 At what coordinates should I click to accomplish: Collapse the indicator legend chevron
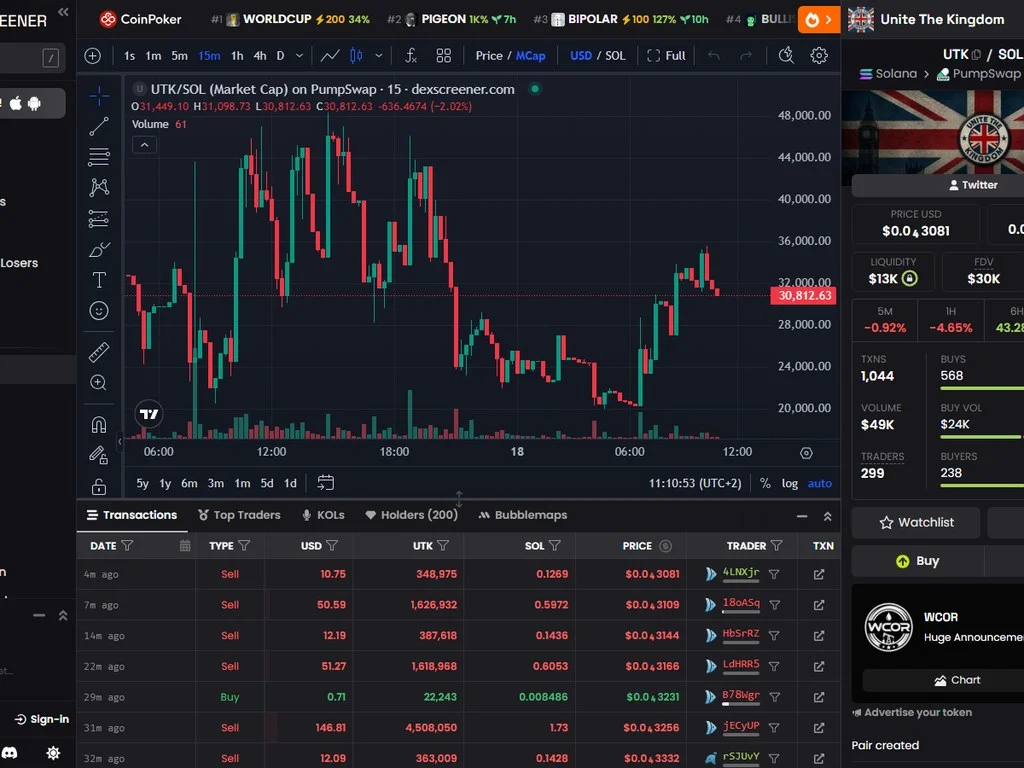(144, 145)
